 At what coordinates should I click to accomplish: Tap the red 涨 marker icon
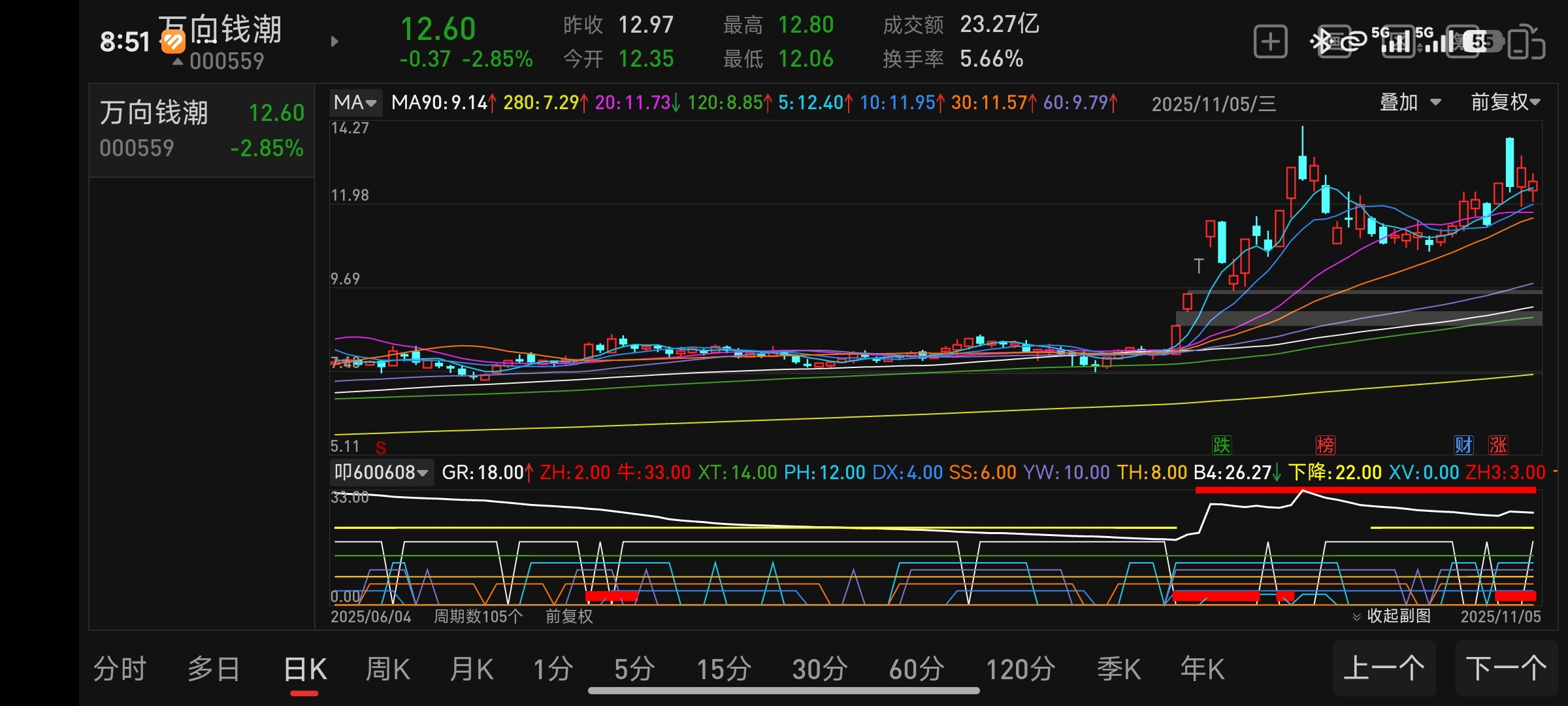point(1498,445)
